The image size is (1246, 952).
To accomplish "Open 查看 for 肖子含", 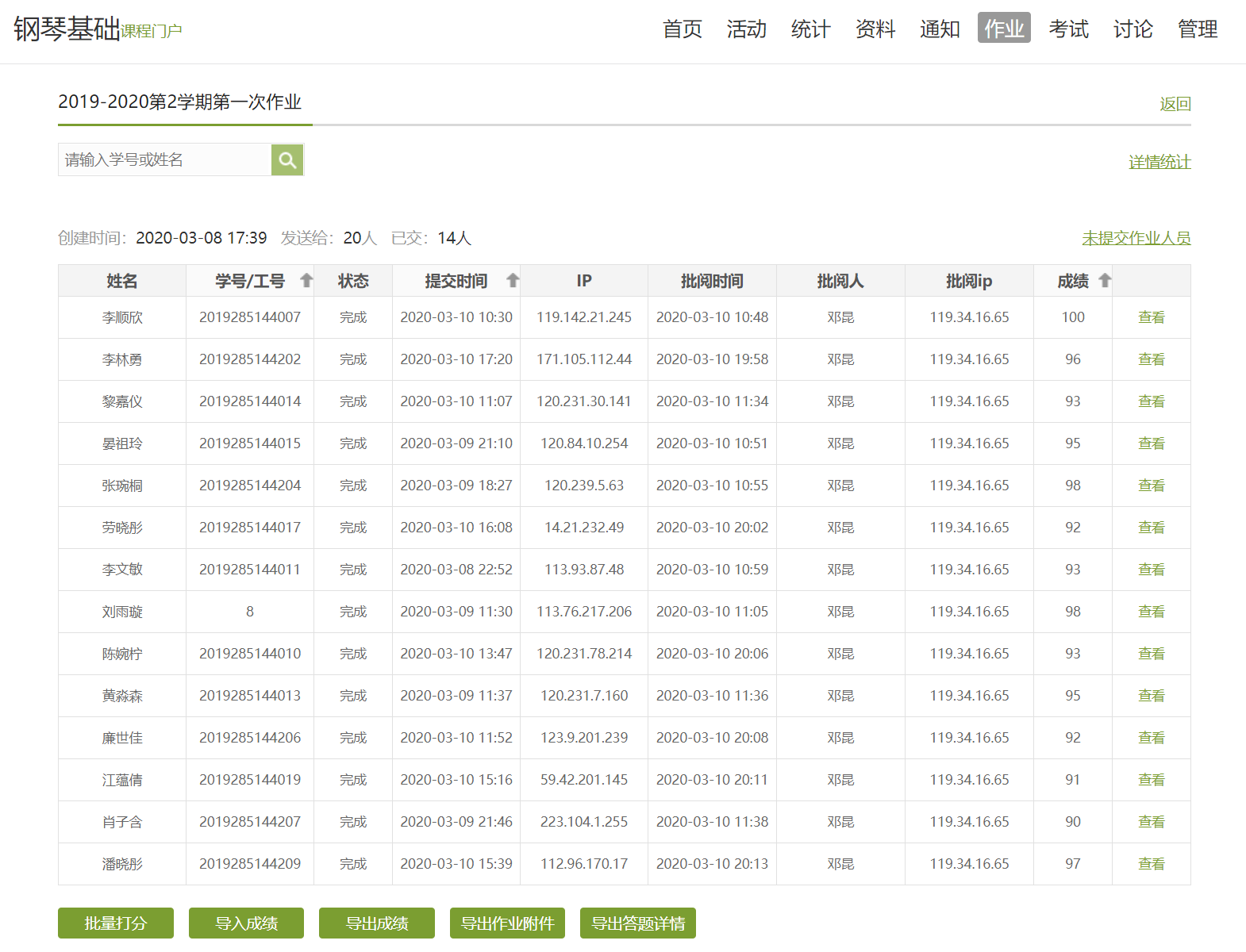I will [1151, 822].
